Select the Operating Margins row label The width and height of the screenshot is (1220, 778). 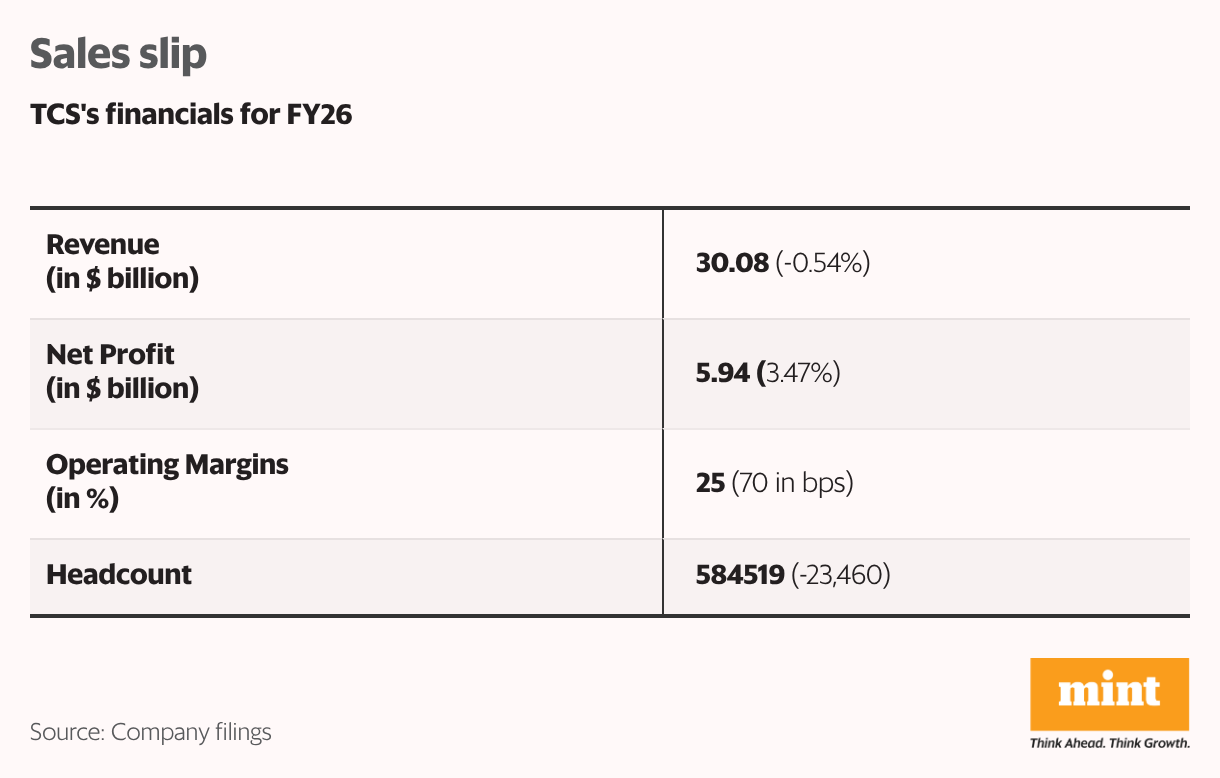point(167,465)
